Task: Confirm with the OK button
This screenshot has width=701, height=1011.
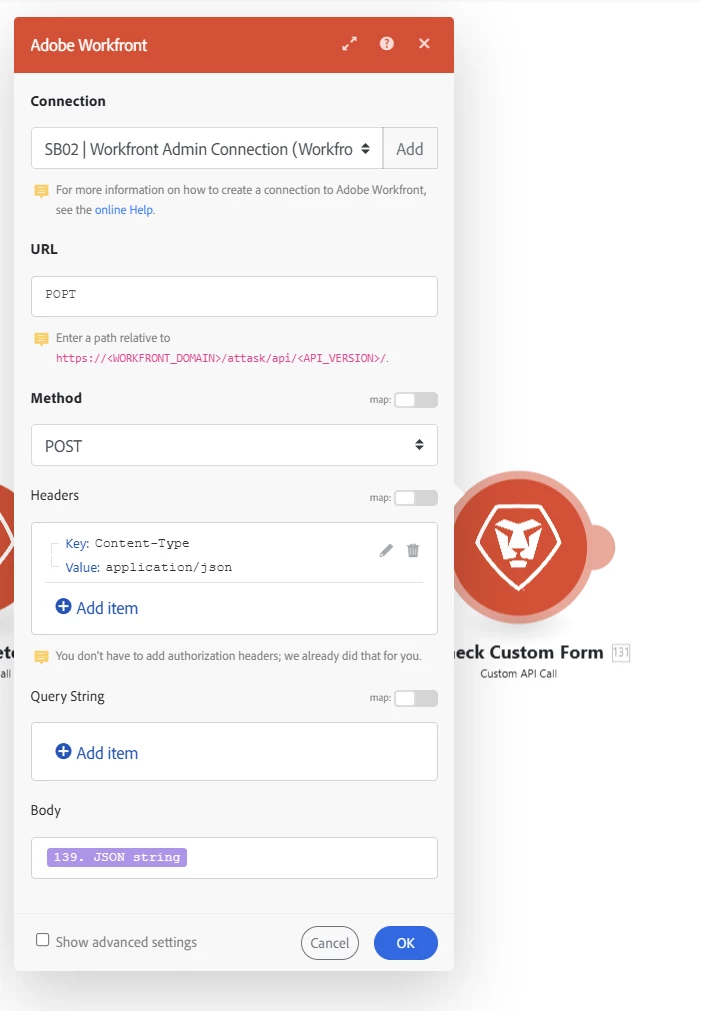Action: 406,943
